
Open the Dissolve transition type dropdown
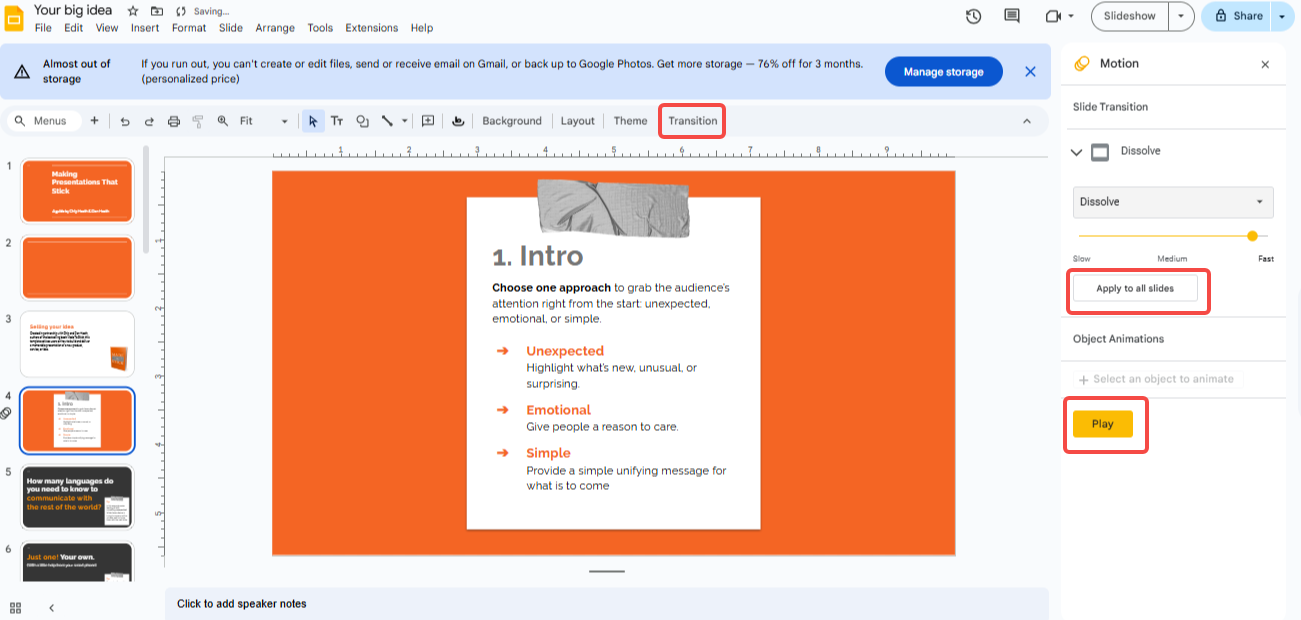click(1171, 202)
